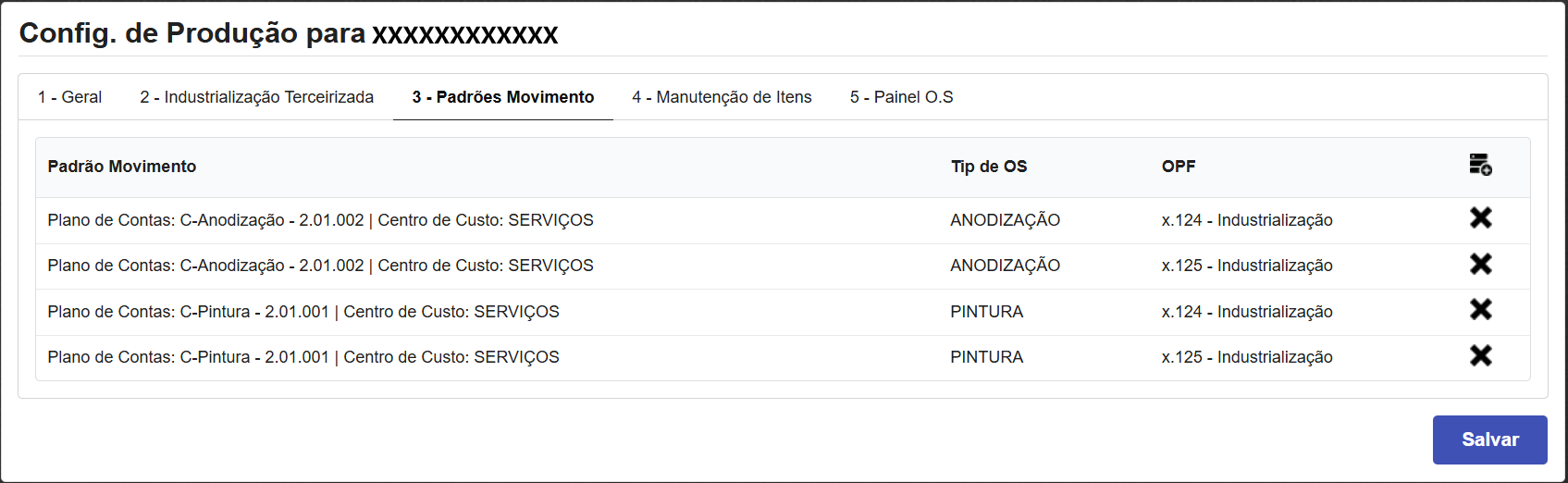Click PINTURA type in the last row
This screenshot has width=1568, height=483.
click(x=986, y=357)
